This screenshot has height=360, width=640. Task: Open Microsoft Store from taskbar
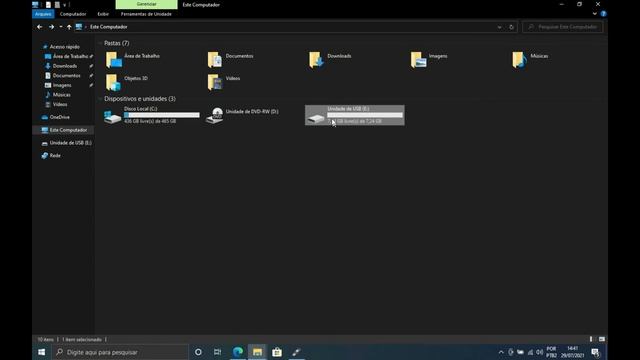click(277, 352)
